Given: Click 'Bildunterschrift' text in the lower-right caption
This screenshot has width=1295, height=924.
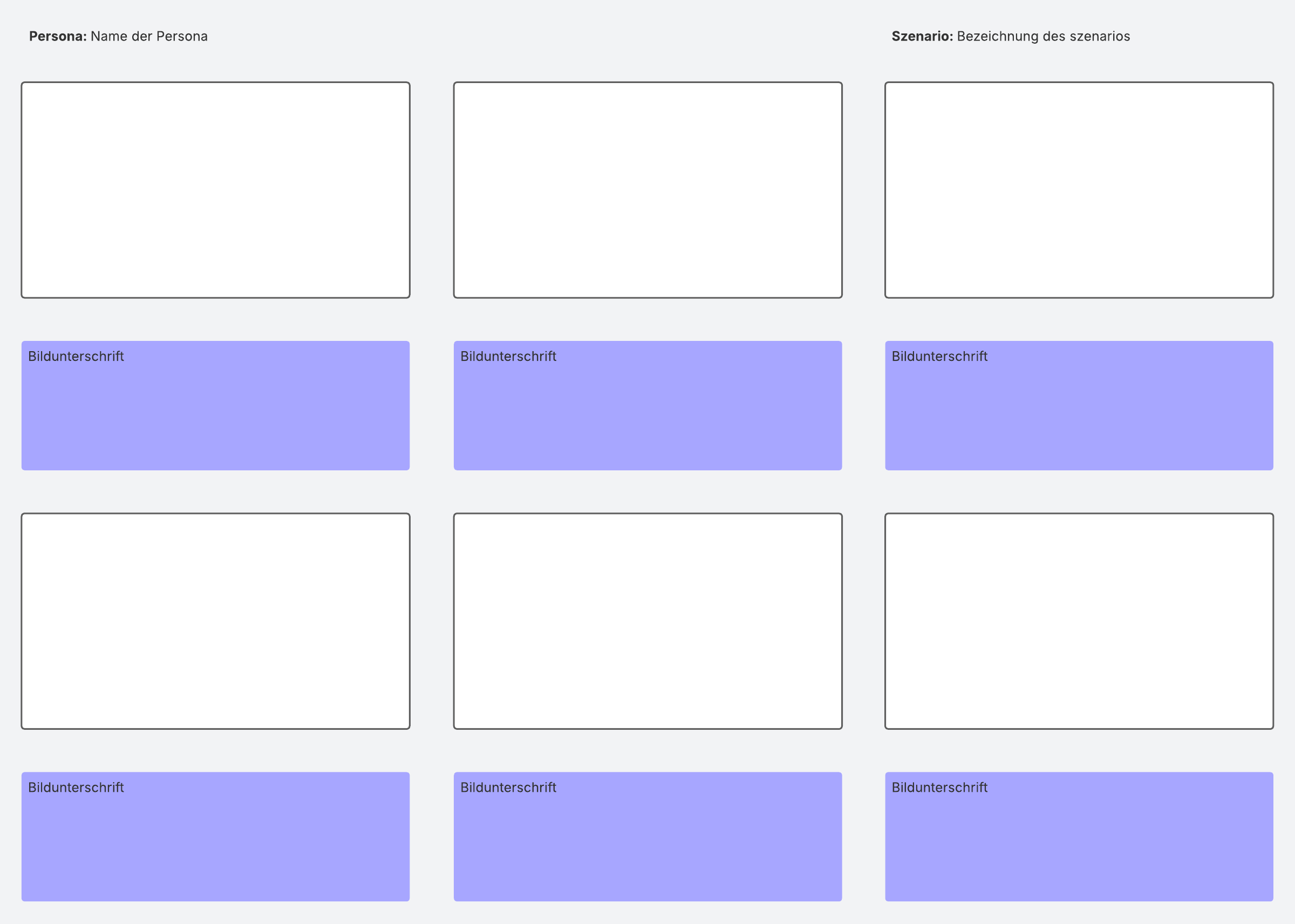Looking at the screenshot, I should [939, 788].
